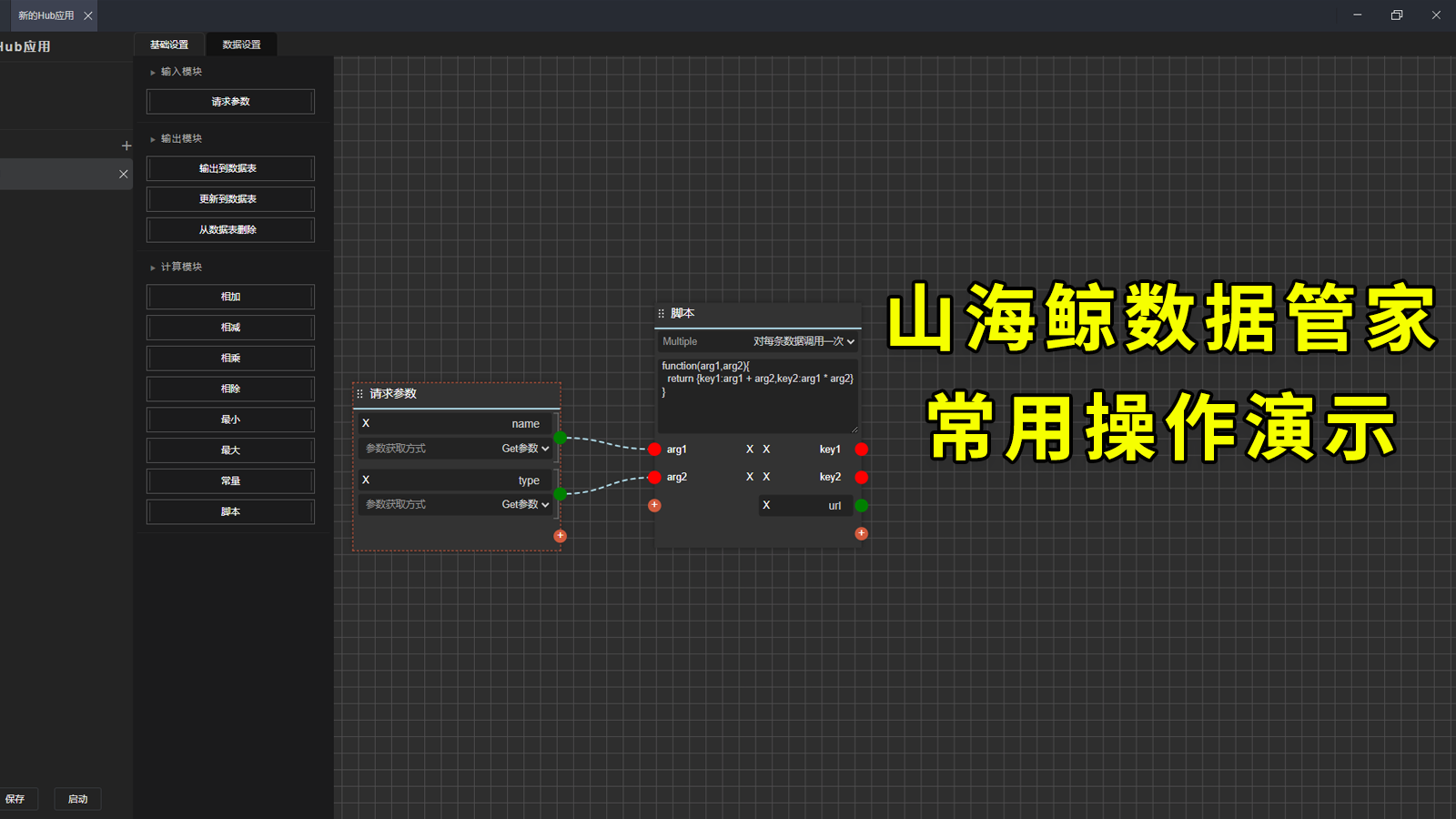Click the plus icon in left sidebar
This screenshot has height=819, width=1456.
(126, 146)
